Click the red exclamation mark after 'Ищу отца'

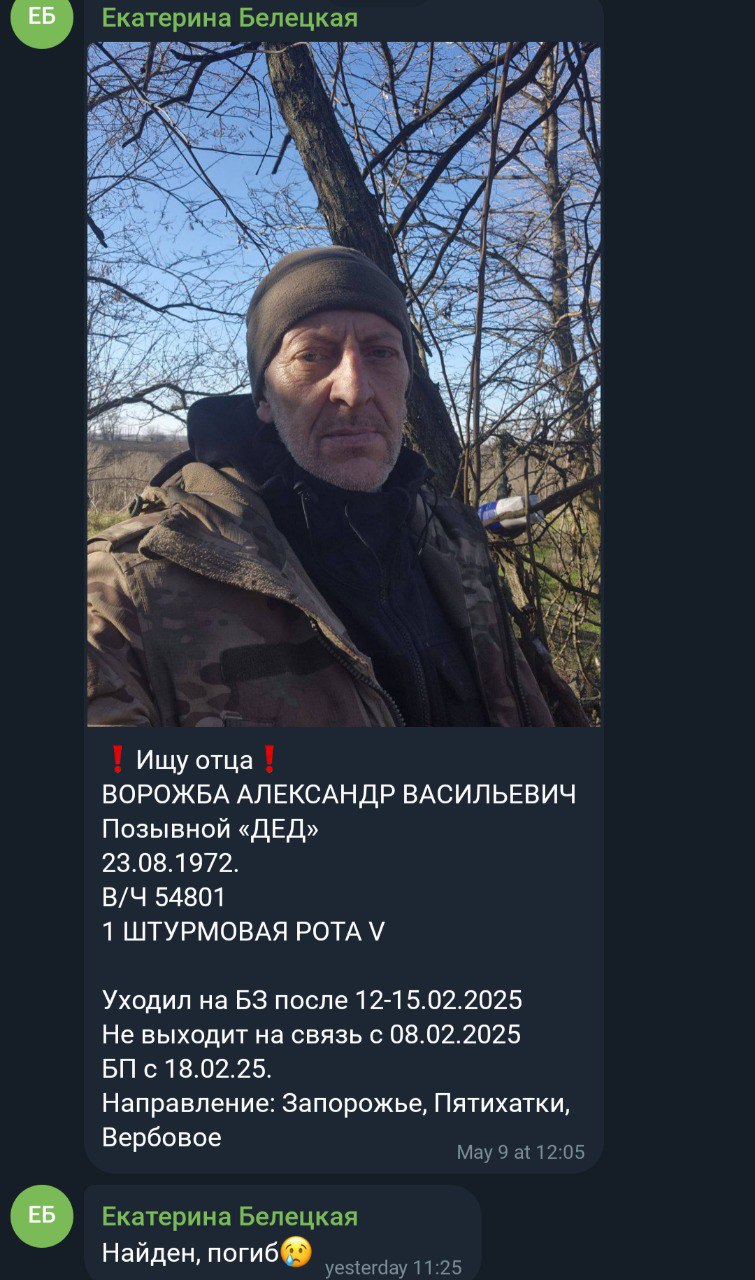268,760
